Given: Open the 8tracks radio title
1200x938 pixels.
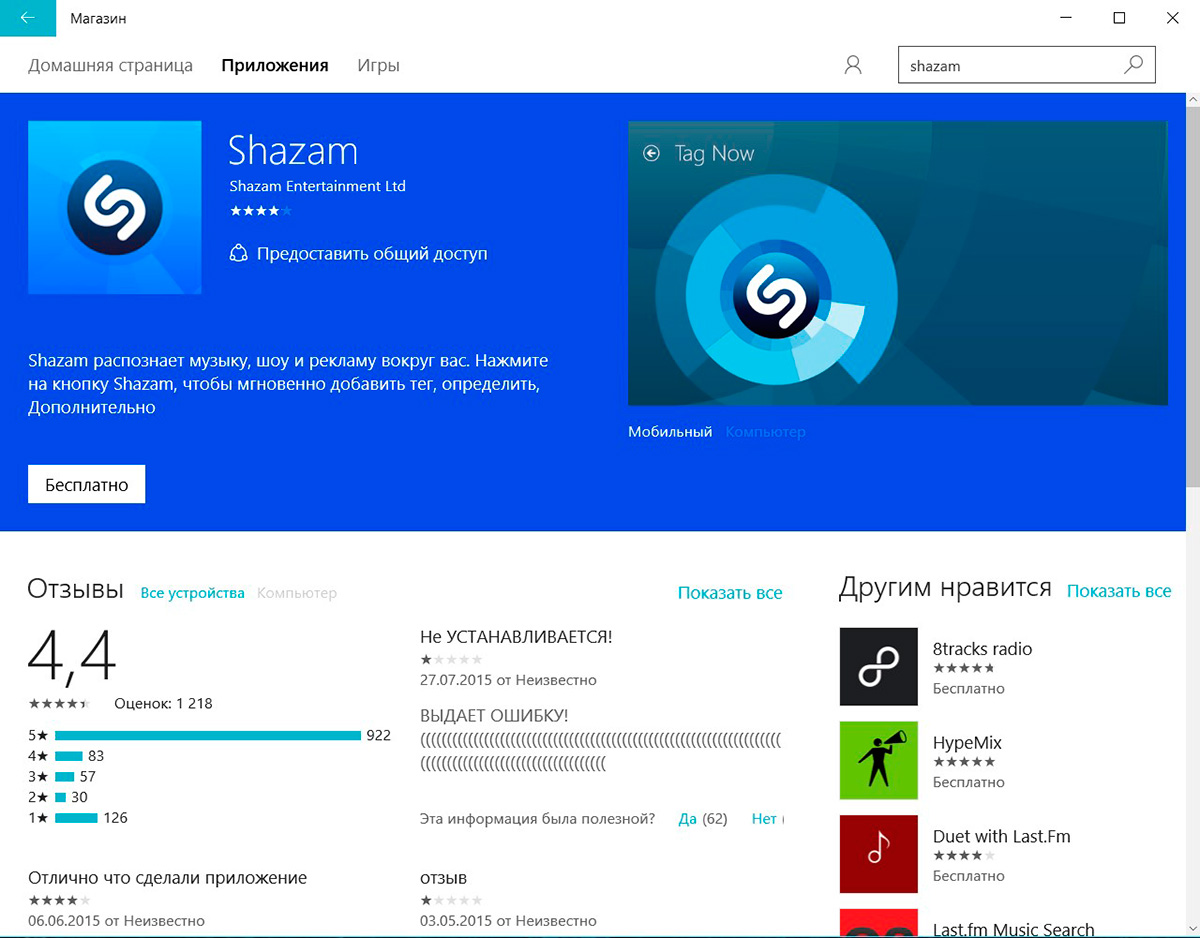Looking at the screenshot, I should [982, 649].
